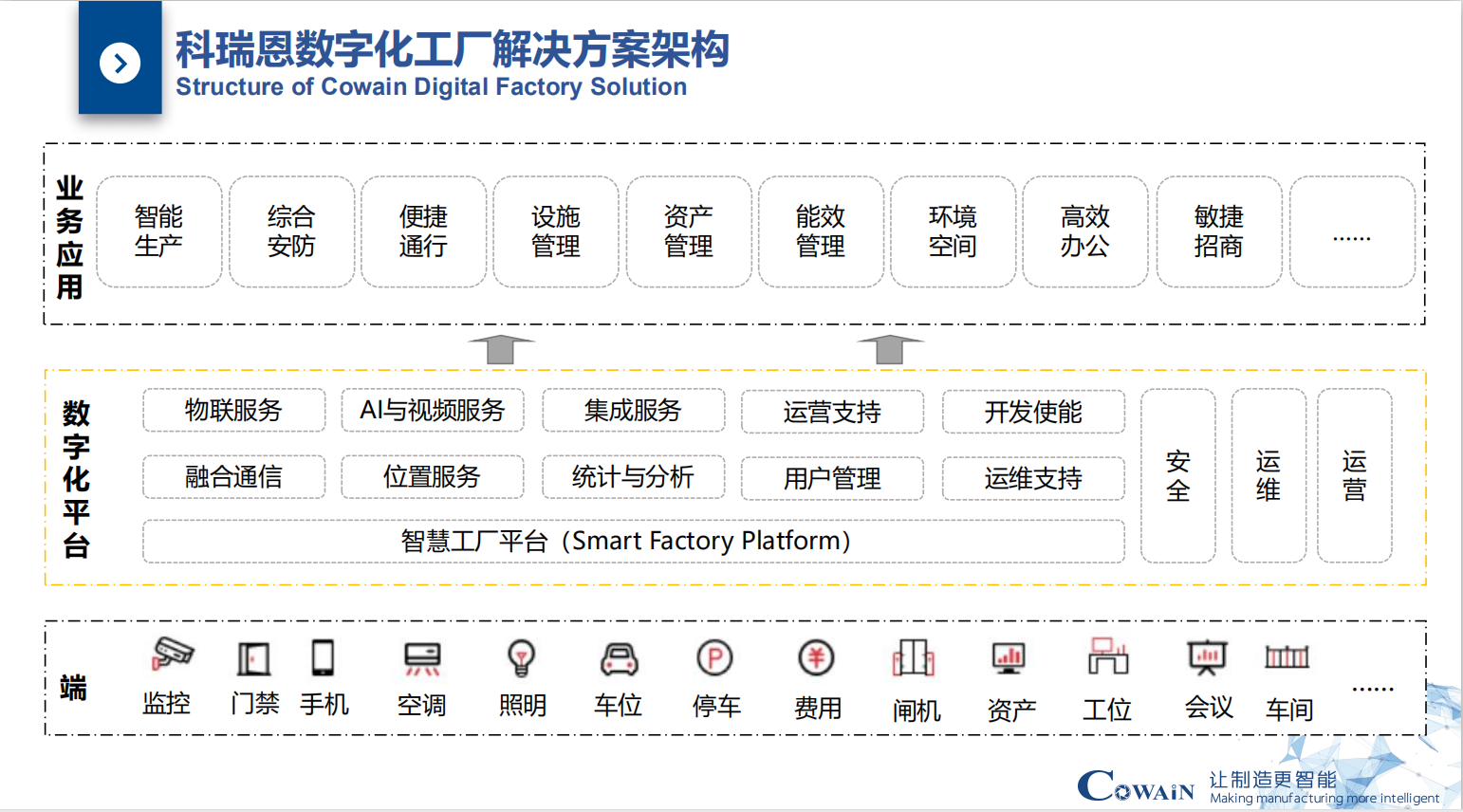Click the monitor chart icon above 资产

[x=1009, y=657]
